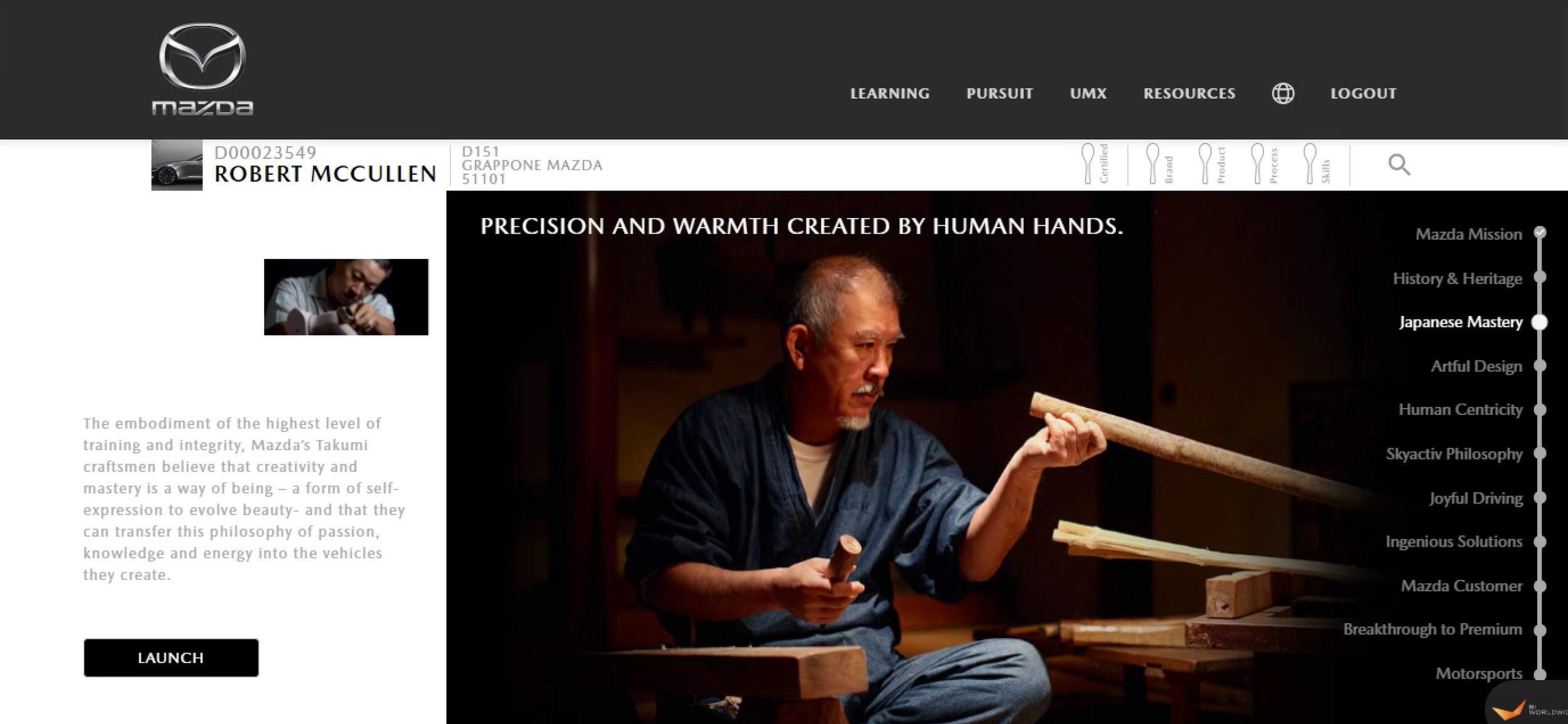1568x724 pixels.
Task: Jump to History & Heritage section
Action: coord(1457,278)
